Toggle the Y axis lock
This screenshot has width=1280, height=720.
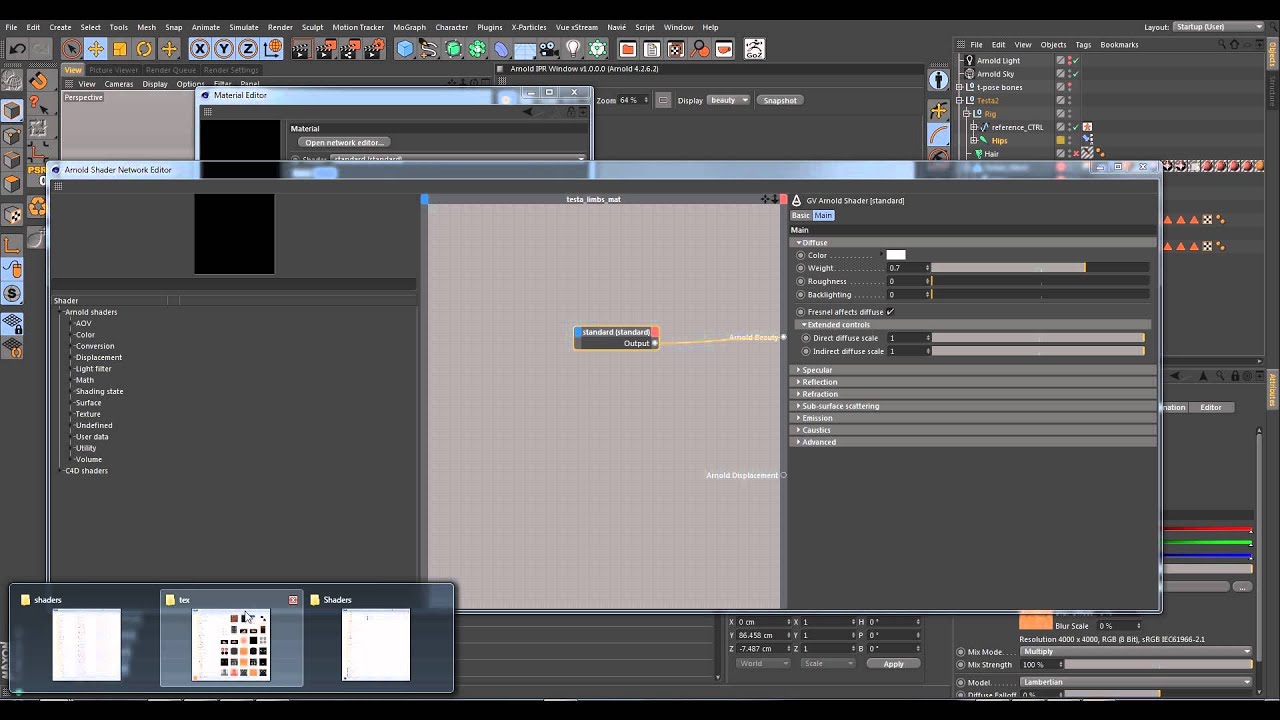(x=223, y=49)
